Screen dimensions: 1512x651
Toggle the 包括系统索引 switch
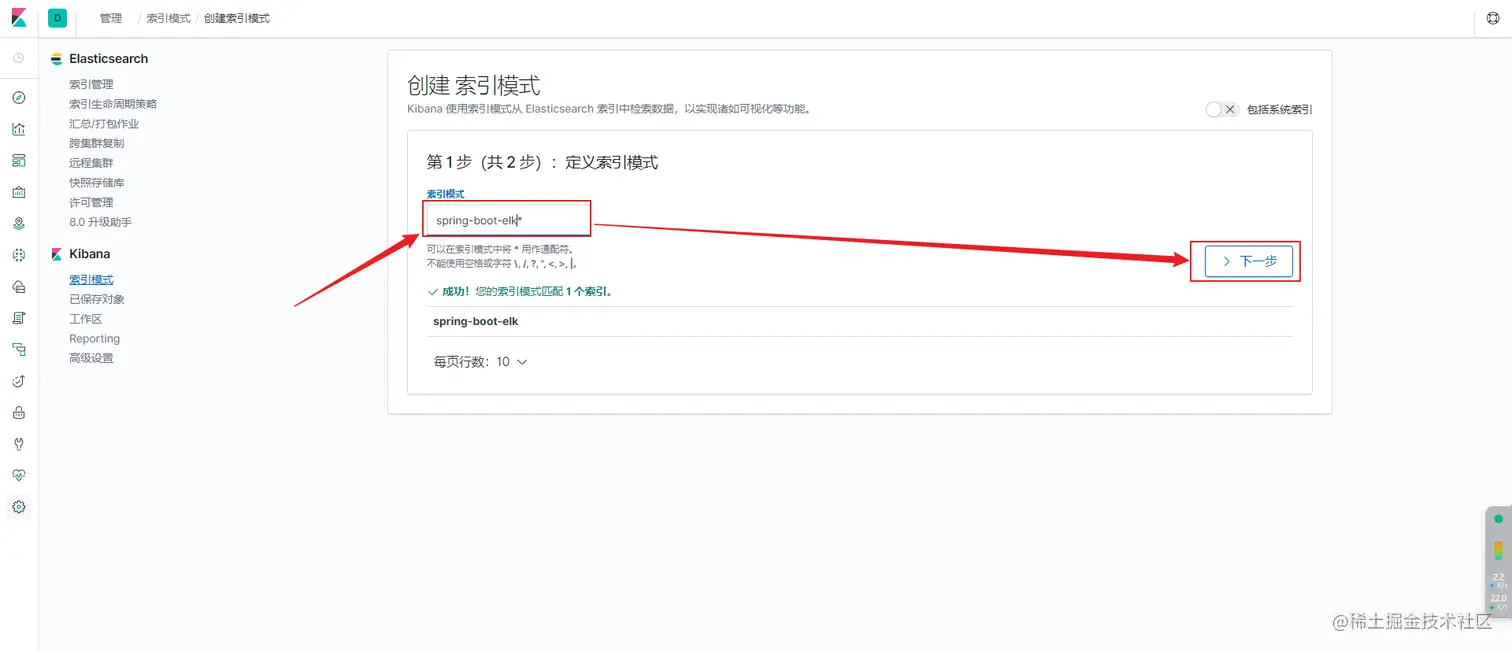(1221, 110)
